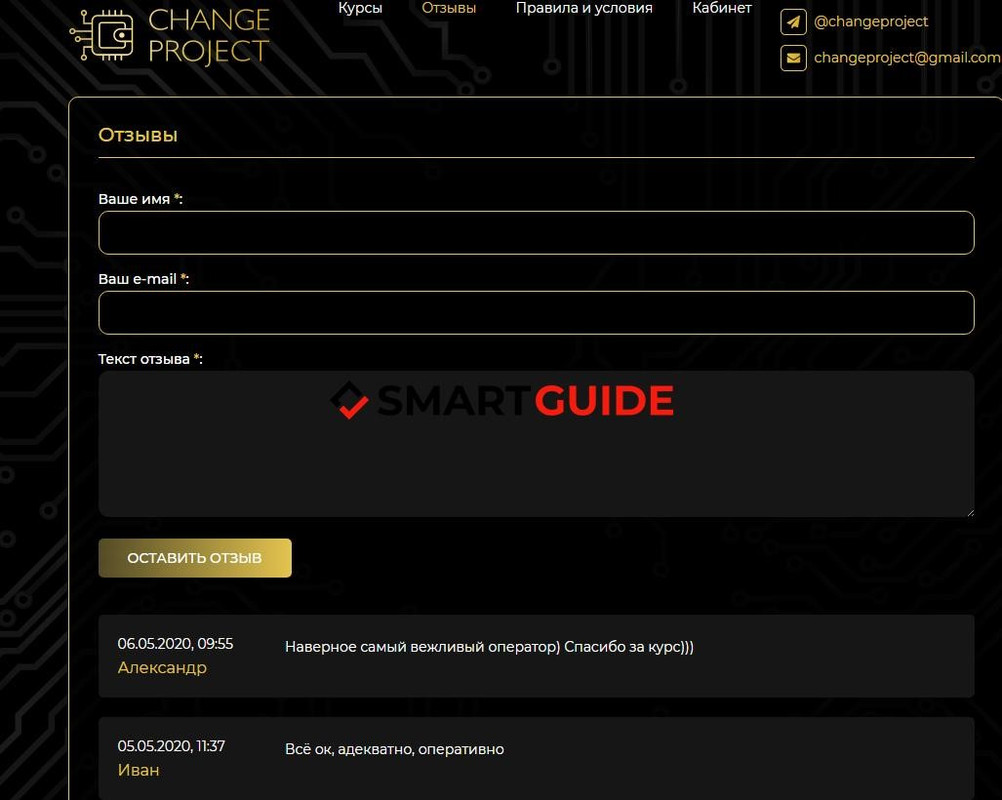Click the Change Project chip logo icon

(102, 36)
